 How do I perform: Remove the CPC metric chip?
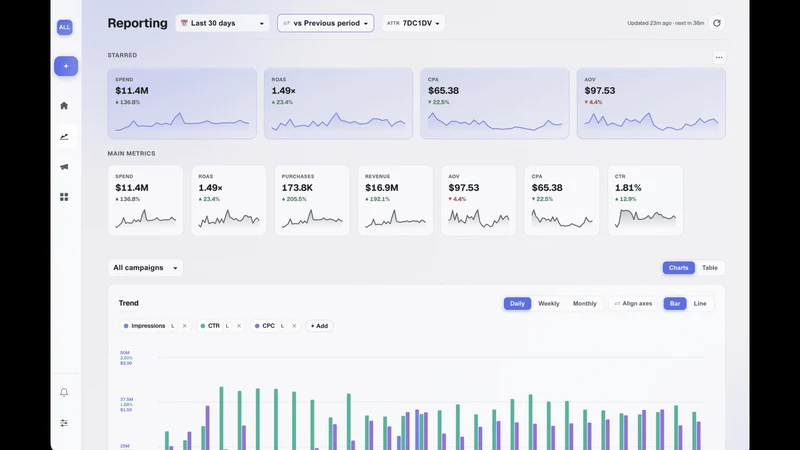click(294, 326)
